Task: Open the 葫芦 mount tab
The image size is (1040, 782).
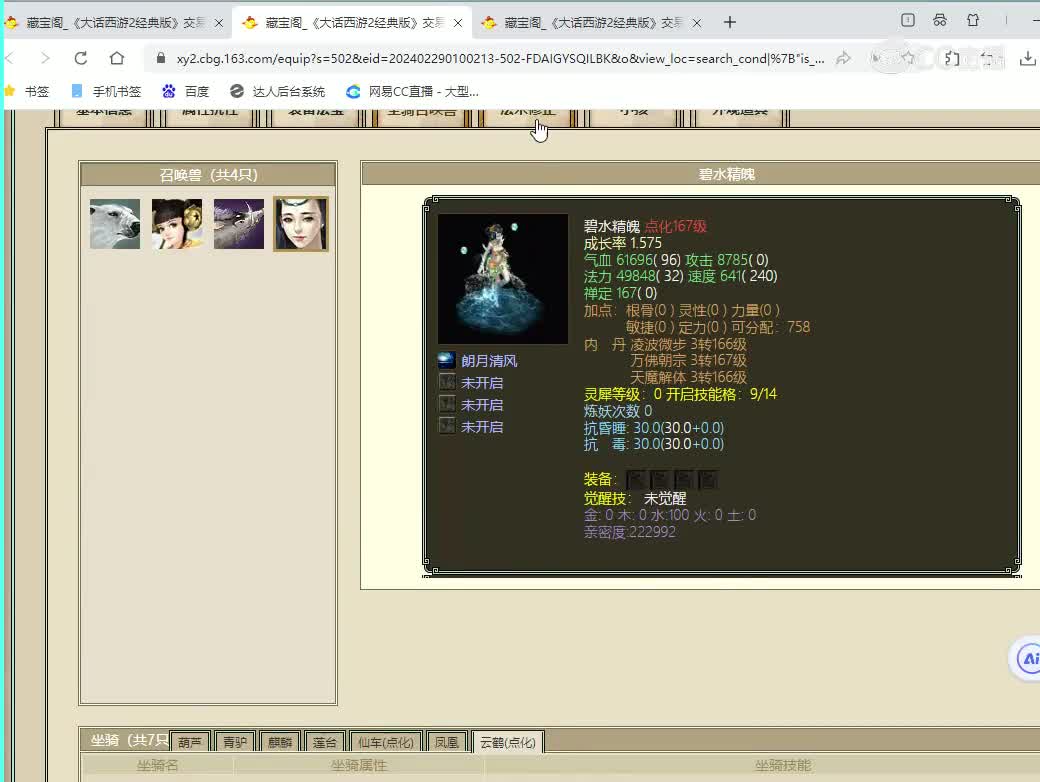Action: click(x=190, y=742)
